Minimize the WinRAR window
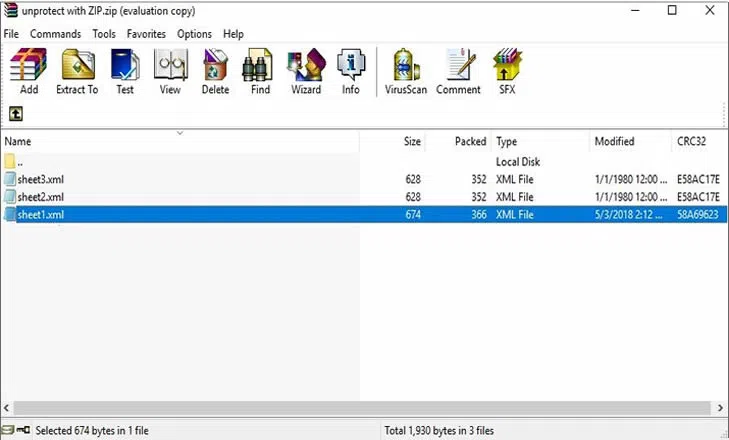Image resolution: width=729 pixels, height=440 pixels. coord(636,10)
